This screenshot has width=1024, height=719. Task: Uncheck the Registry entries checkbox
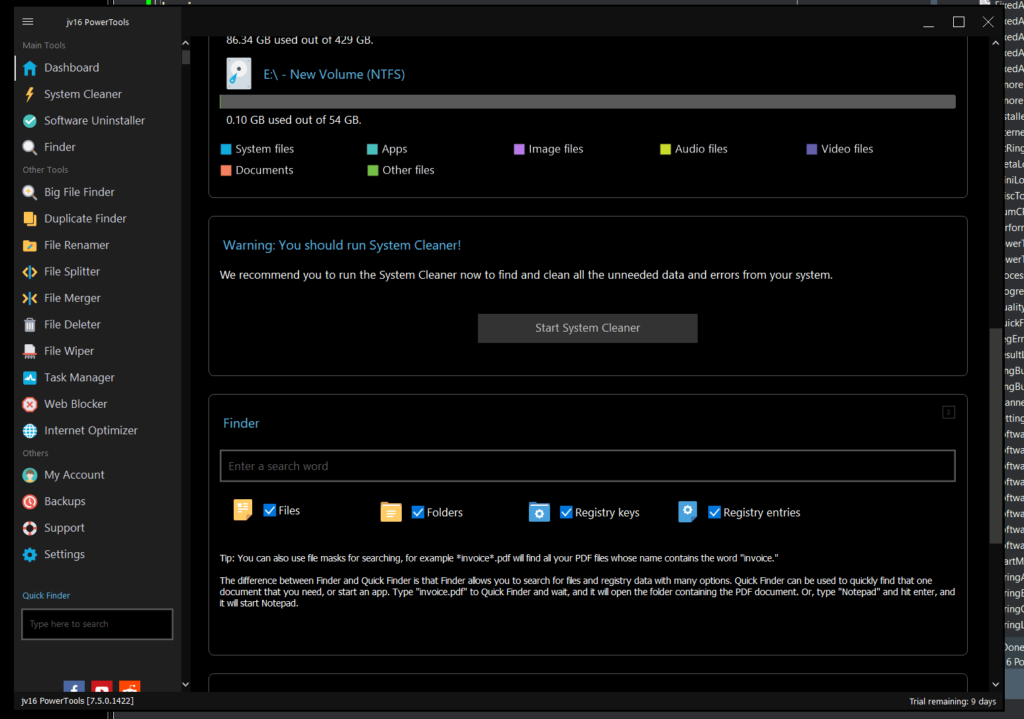pyautogui.click(x=714, y=513)
